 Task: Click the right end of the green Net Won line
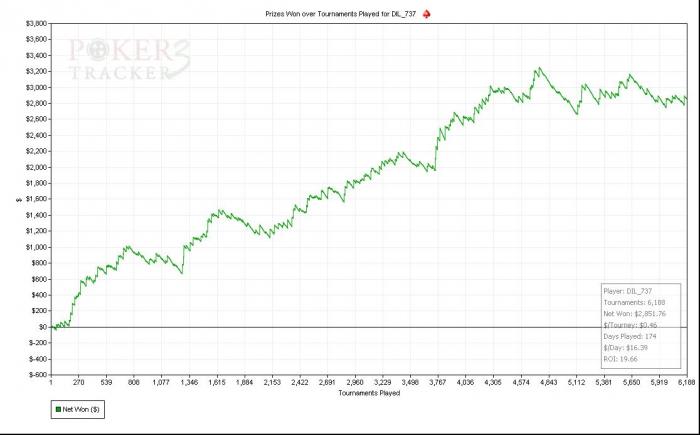[x=687, y=99]
